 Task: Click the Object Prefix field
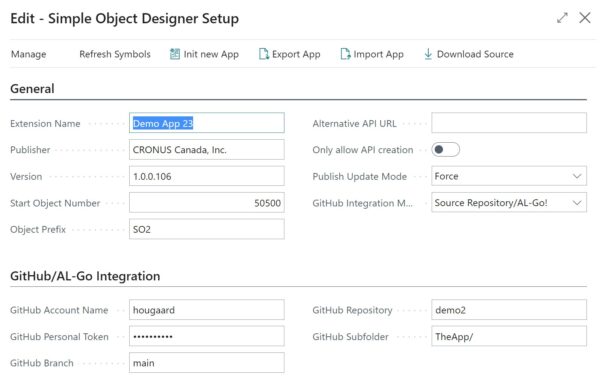point(207,229)
